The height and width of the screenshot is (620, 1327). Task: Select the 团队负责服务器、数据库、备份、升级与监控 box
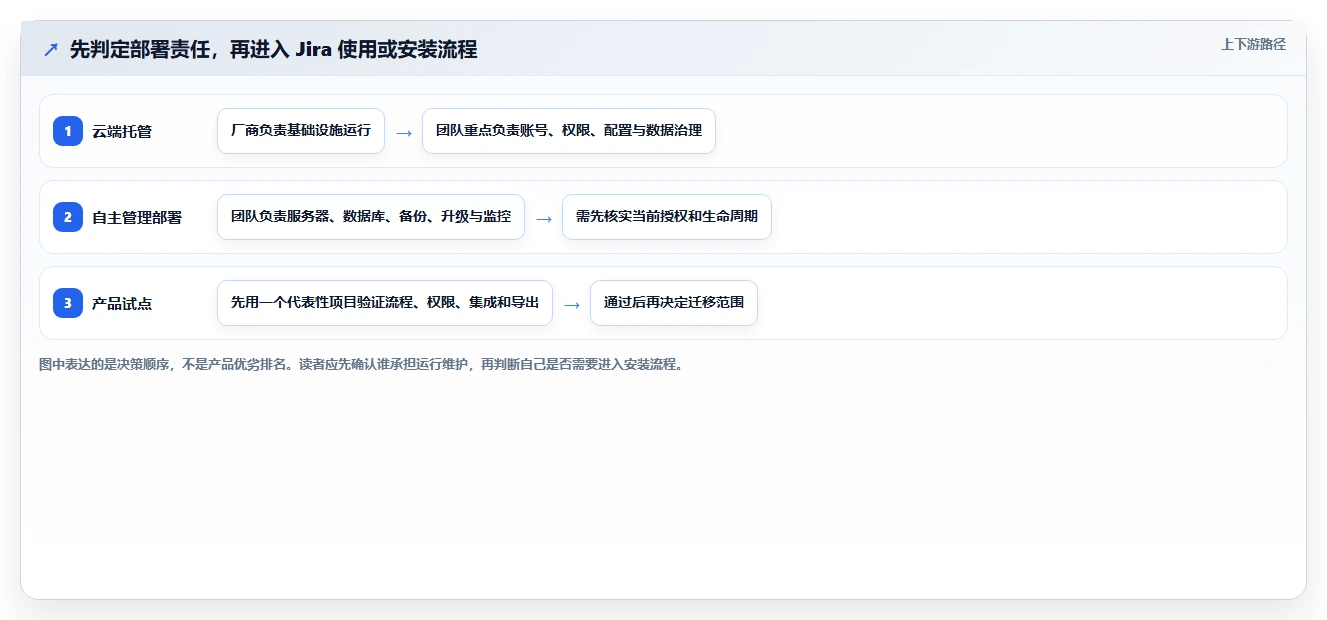[x=371, y=217]
